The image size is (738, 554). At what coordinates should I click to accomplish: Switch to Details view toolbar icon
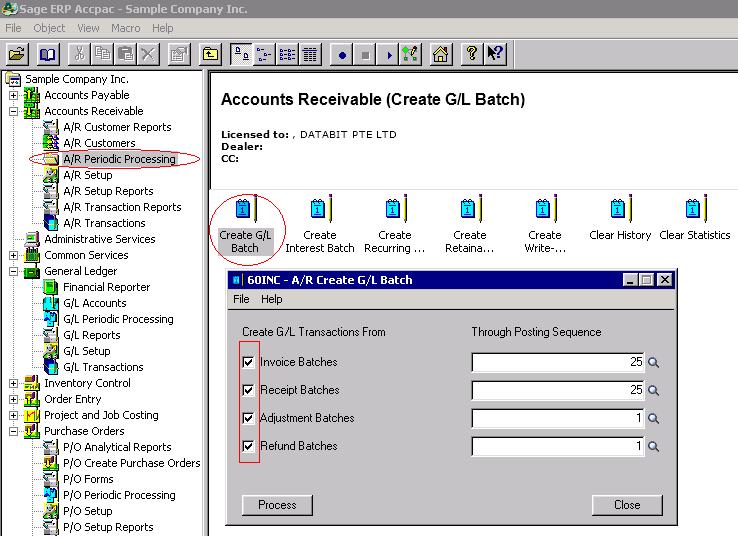[310, 54]
